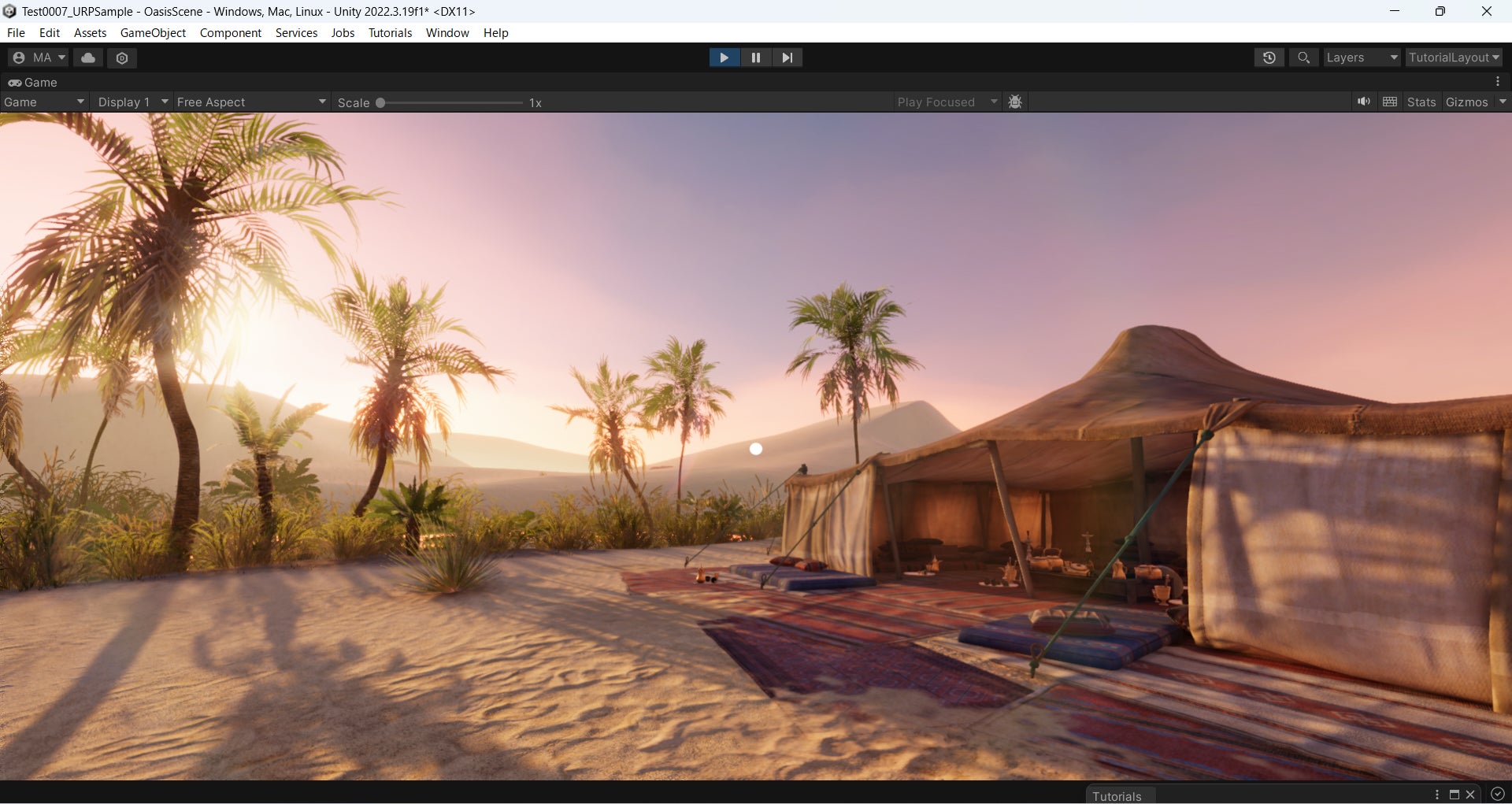Image resolution: width=1512 pixels, height=804 pixels.
Task: Select the Tutorials tab at the bottom
Action: tap(1117, 795)
